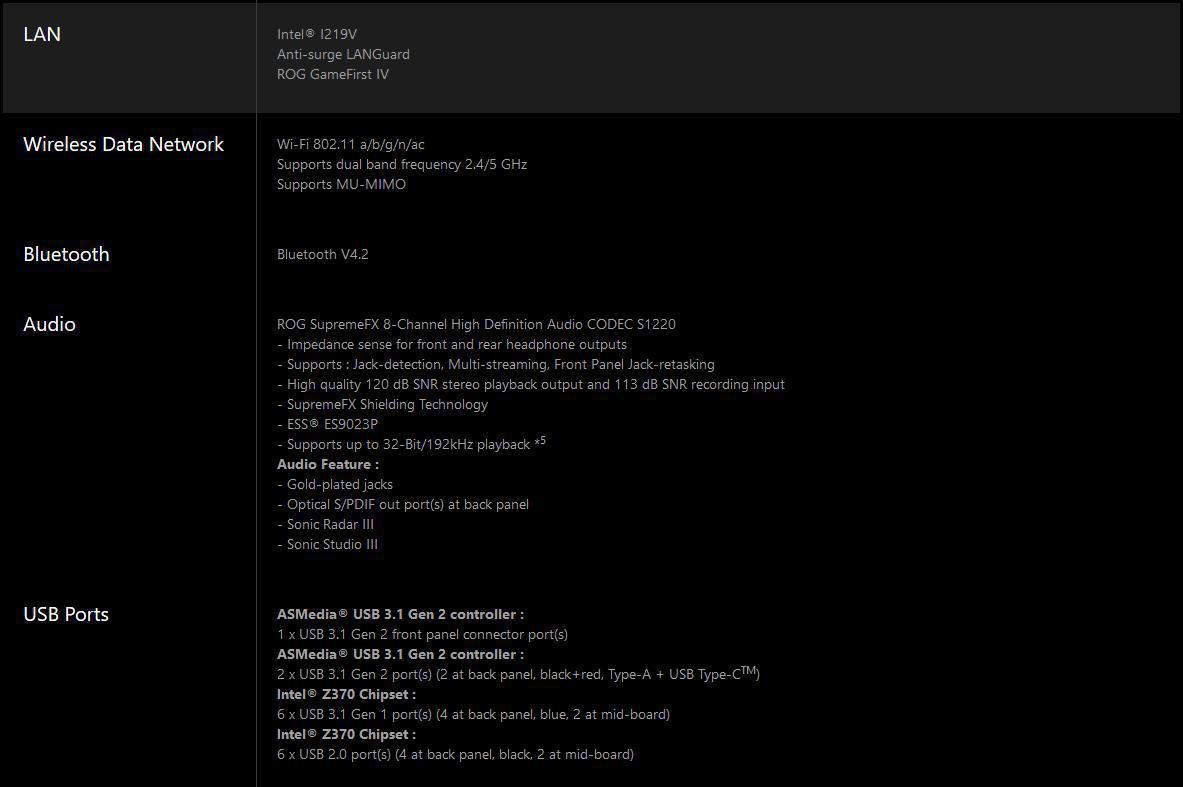This screenshot has height=787, width=1183.
Task: Select the "Supports MU-MIMO" line
Action: 341,184
